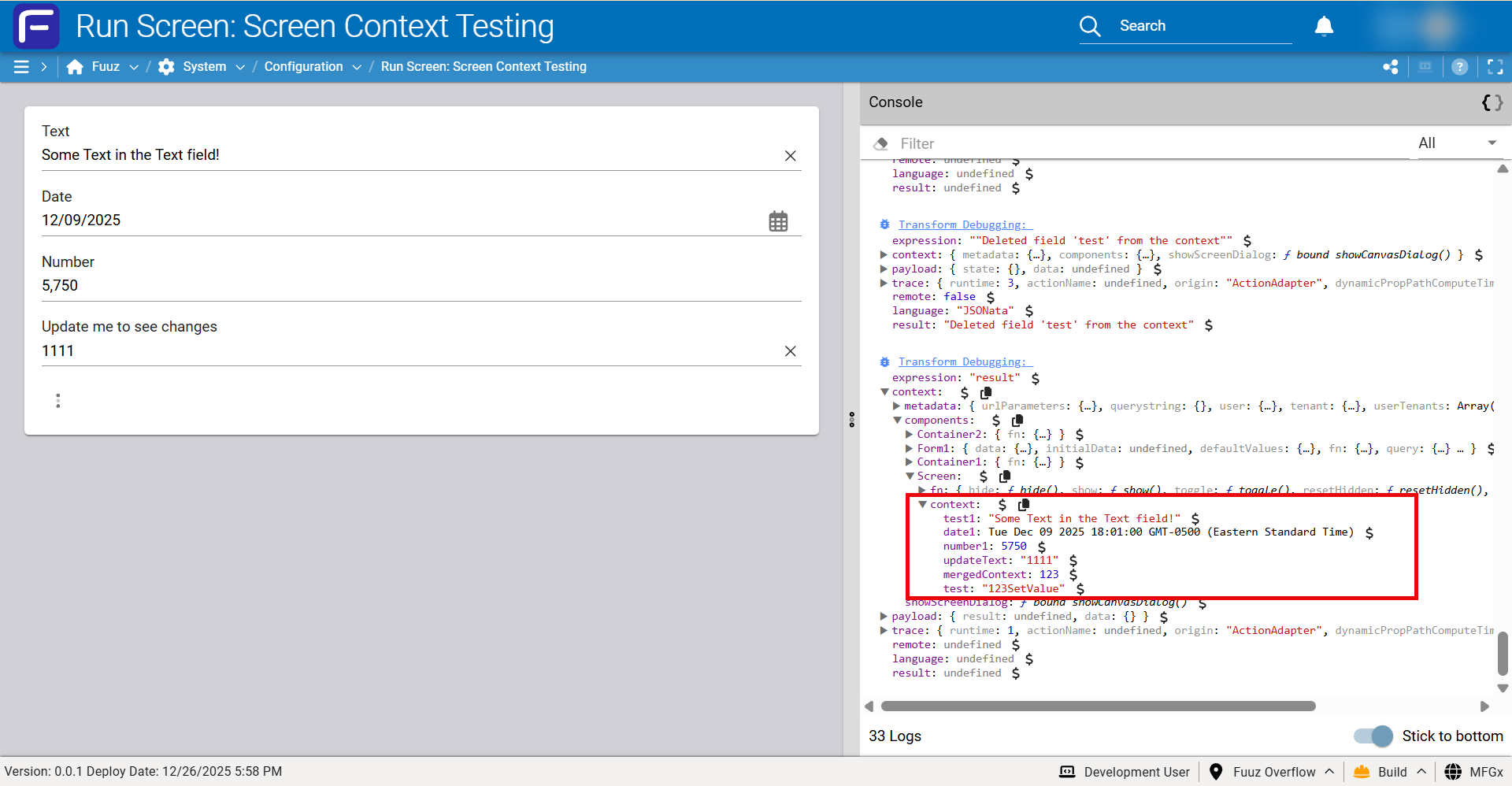Viewport: 1512px width, 786px height.
Task: Toggle console JSON braces view
Action: pos(1492,102)
